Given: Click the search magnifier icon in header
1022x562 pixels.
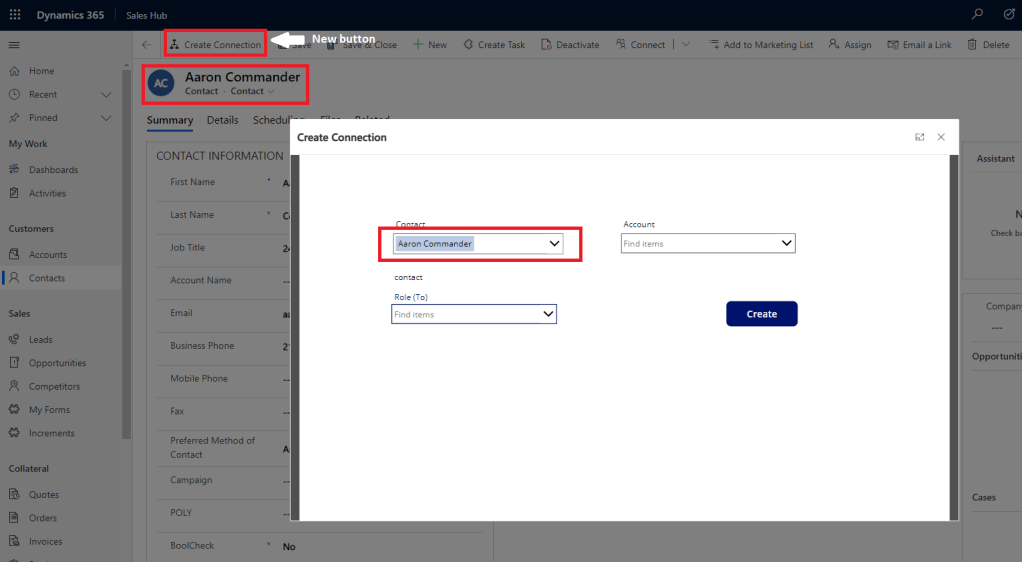Looking at the screenshot, I should pos(977,15).
